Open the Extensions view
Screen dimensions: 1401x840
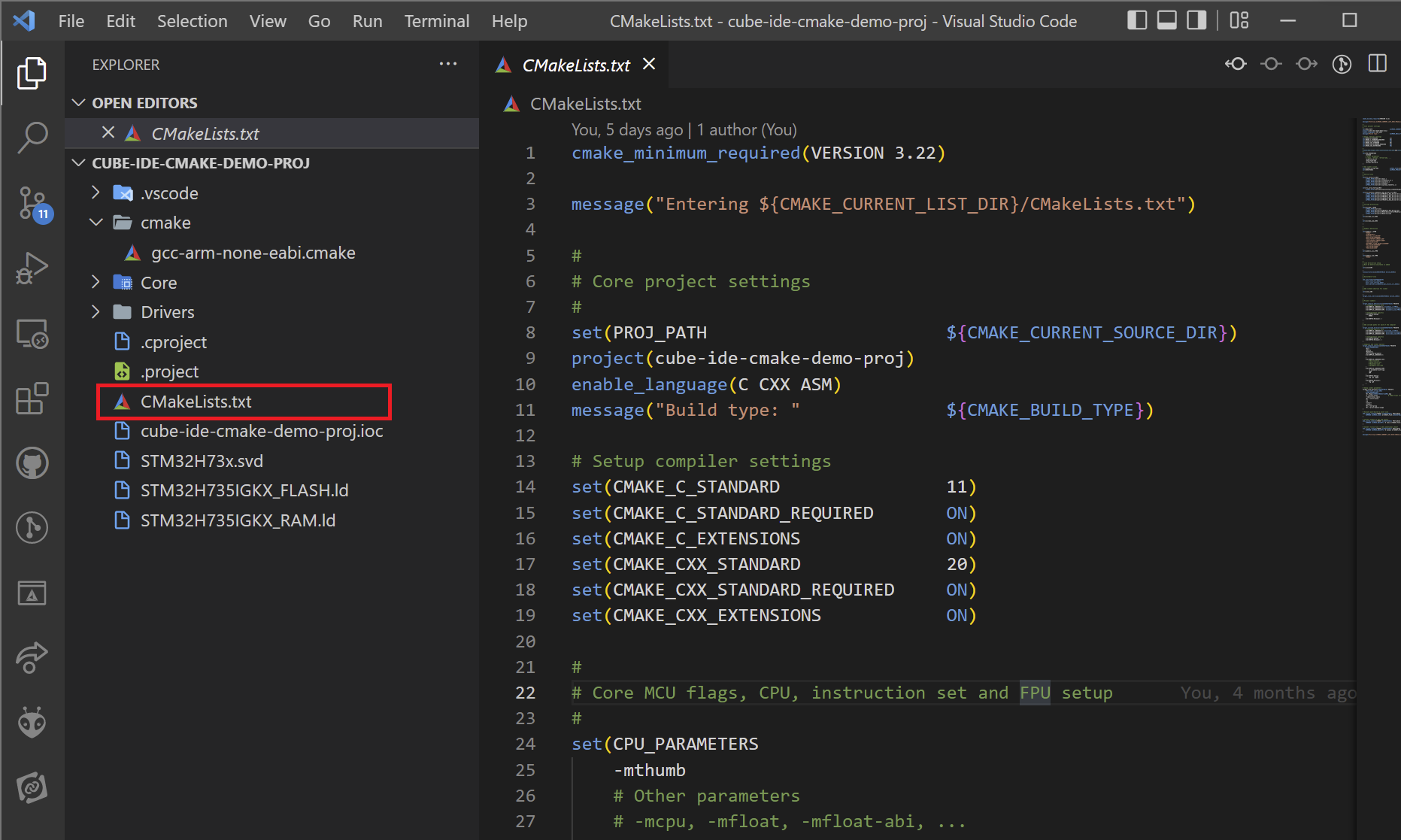click(x=32, y=399)
